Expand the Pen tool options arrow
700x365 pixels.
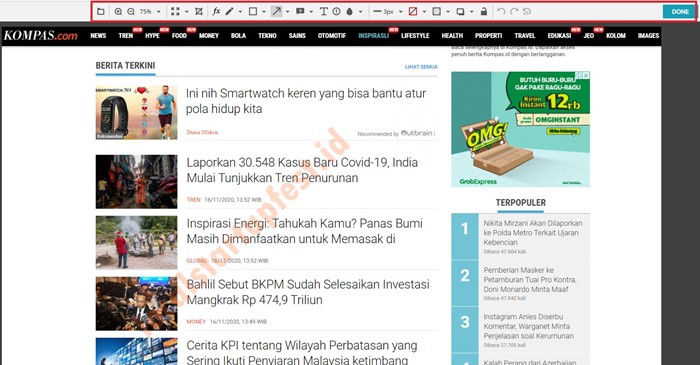click(x=240, y=12)
